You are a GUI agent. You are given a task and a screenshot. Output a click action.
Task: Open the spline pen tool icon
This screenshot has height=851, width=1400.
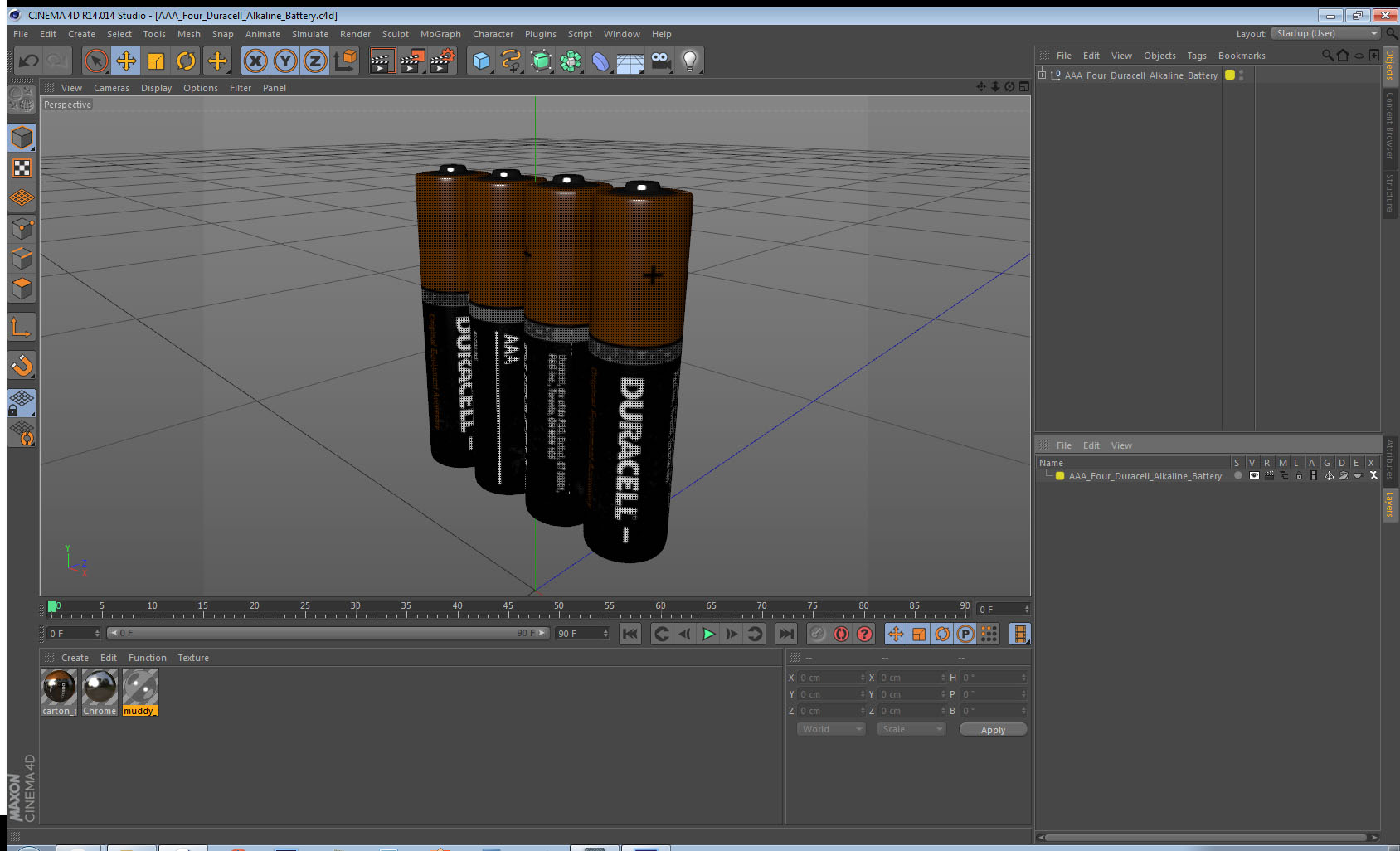tap(511, 61)
